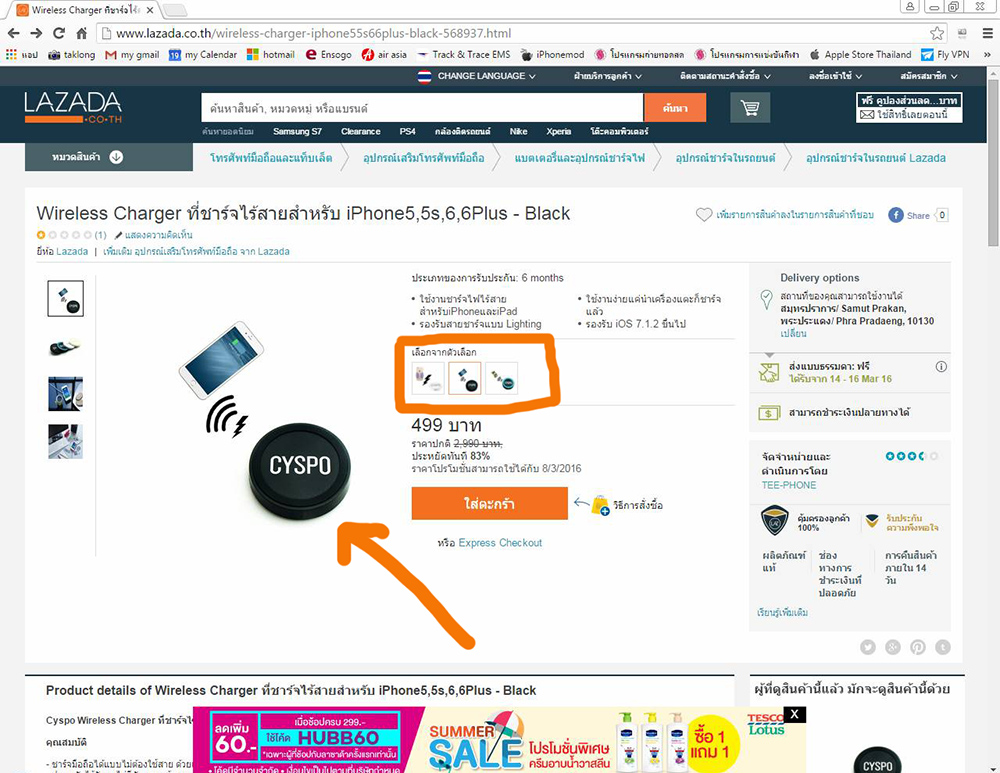Viewport: 1000px width, 773px height.
Task: Select the teal charger color option
Action: coord(501,378)
